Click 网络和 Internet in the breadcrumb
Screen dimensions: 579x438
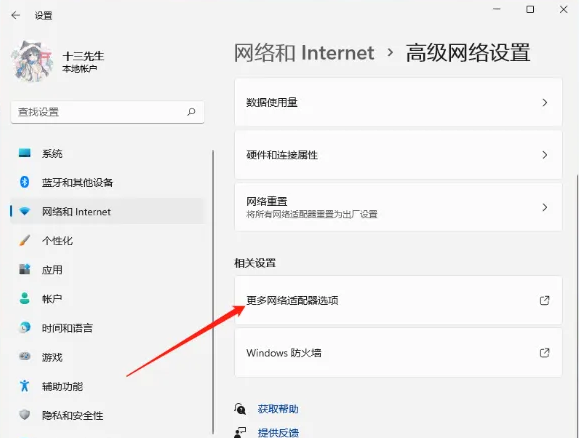click(304, 53)
